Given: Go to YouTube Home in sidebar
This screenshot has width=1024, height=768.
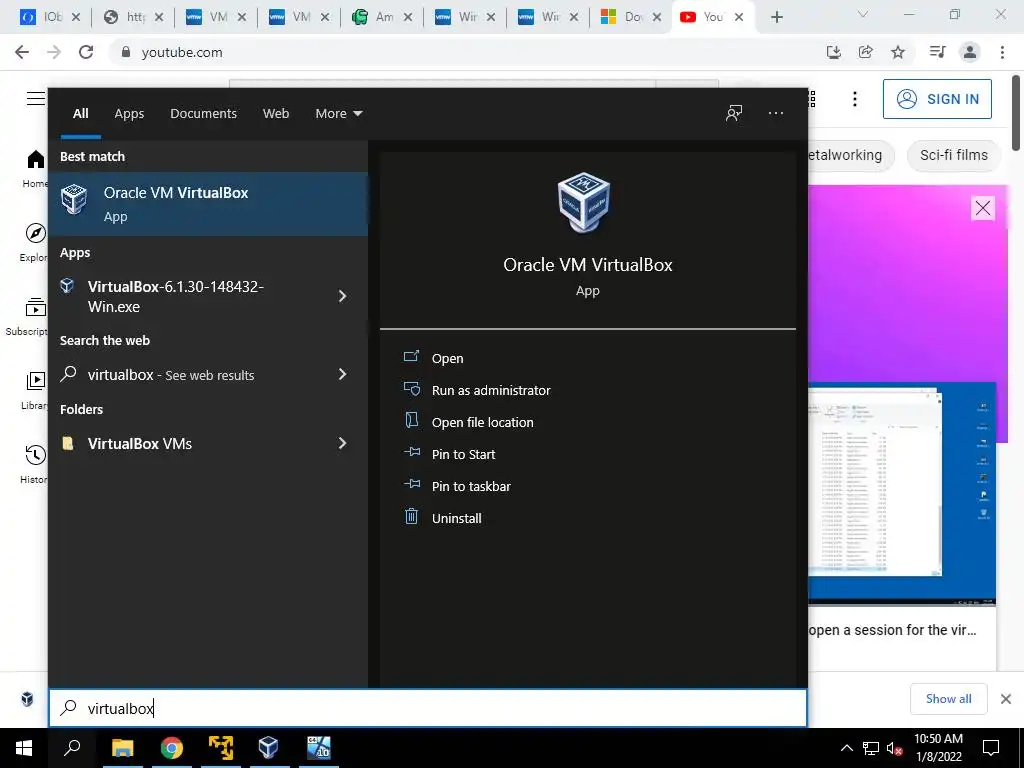Looking at the screenshot, I should [x=35, y=168].
